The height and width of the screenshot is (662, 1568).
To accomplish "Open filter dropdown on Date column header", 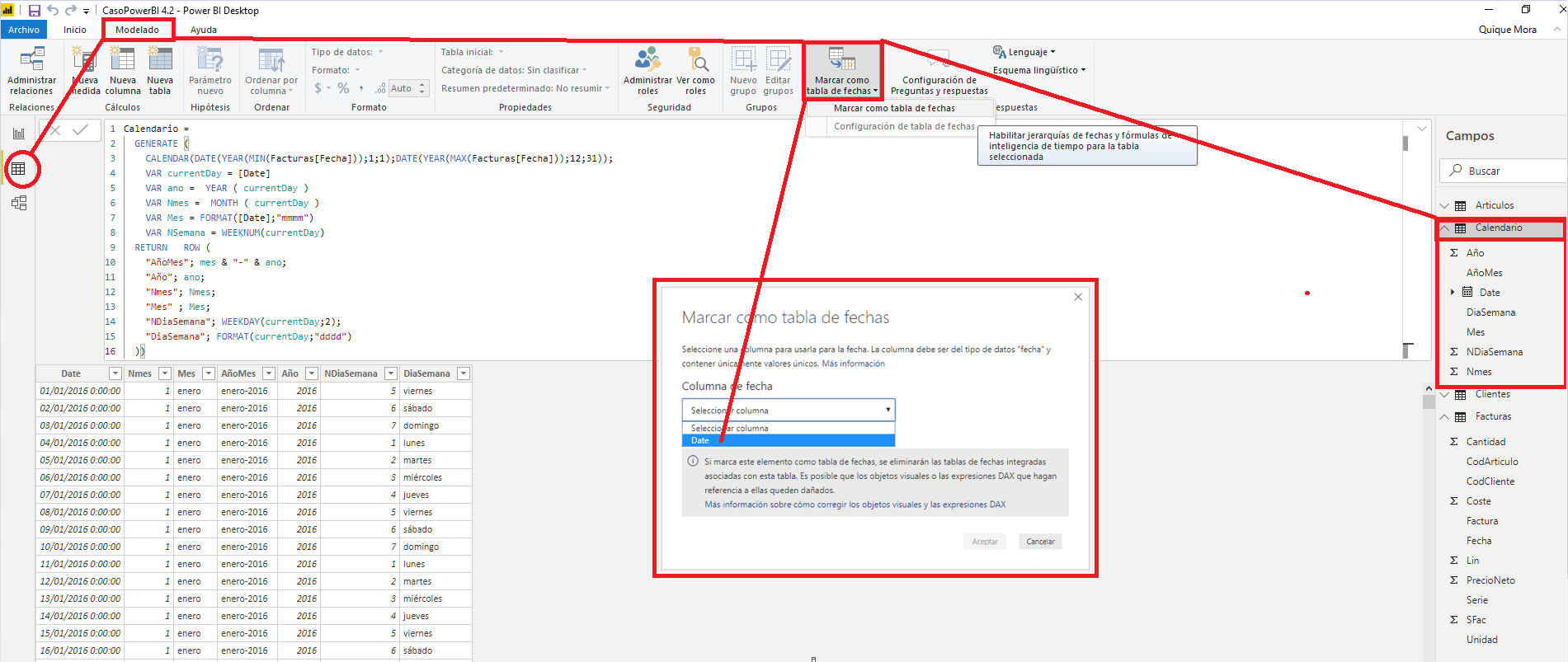I will [x=115, y=373].
